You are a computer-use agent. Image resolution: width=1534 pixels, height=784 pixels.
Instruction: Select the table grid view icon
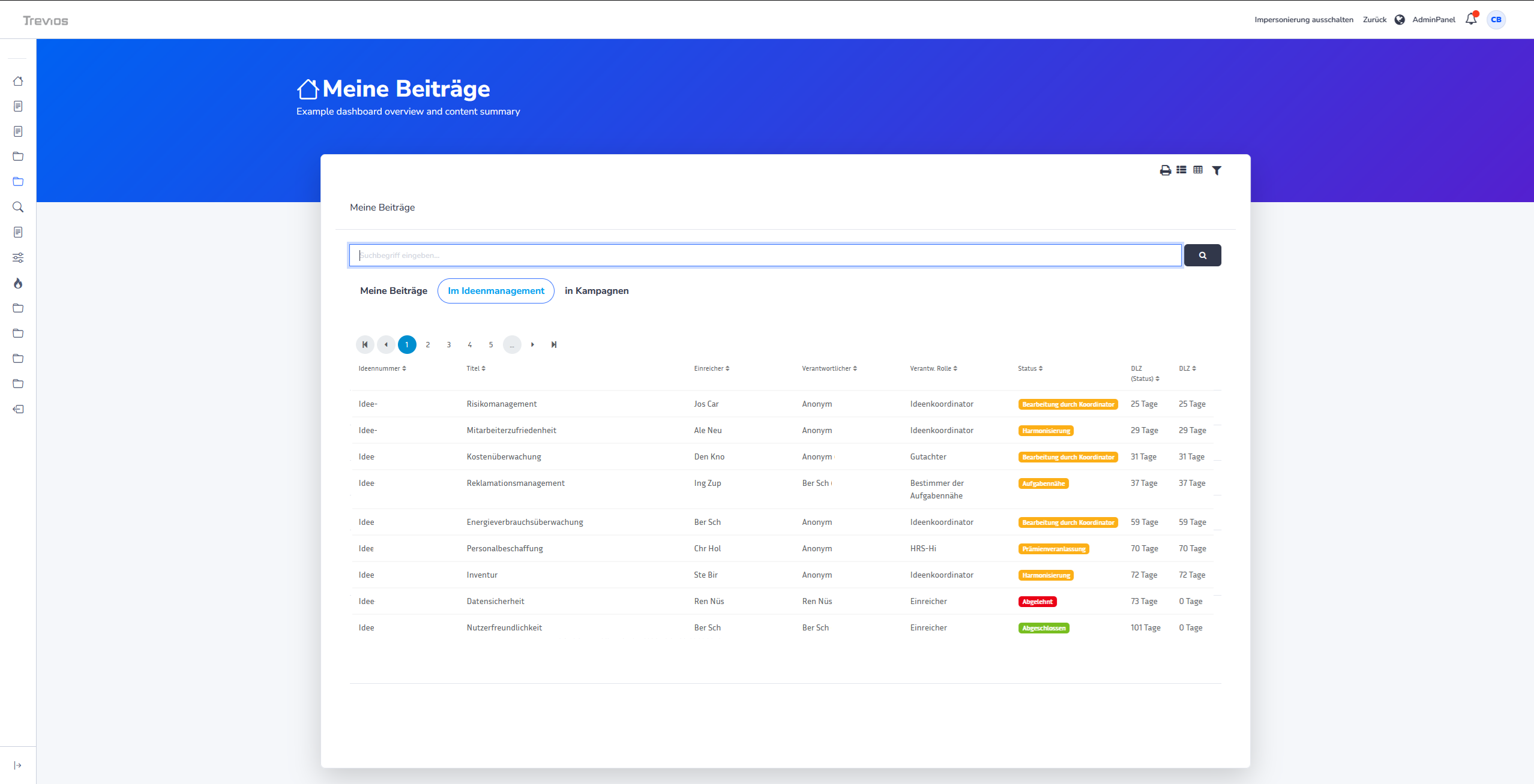click(x=1198, y=170)
